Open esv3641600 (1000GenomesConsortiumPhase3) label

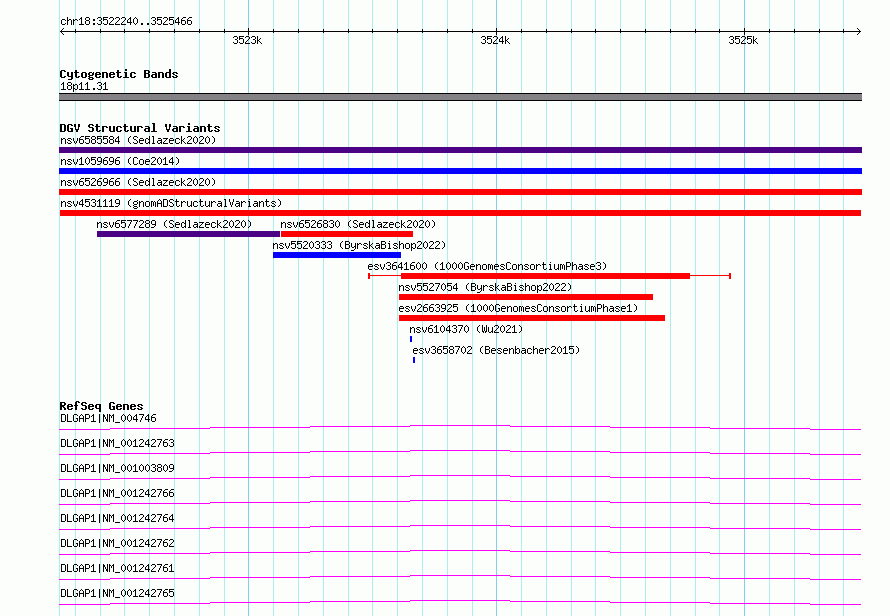[487, 266]
